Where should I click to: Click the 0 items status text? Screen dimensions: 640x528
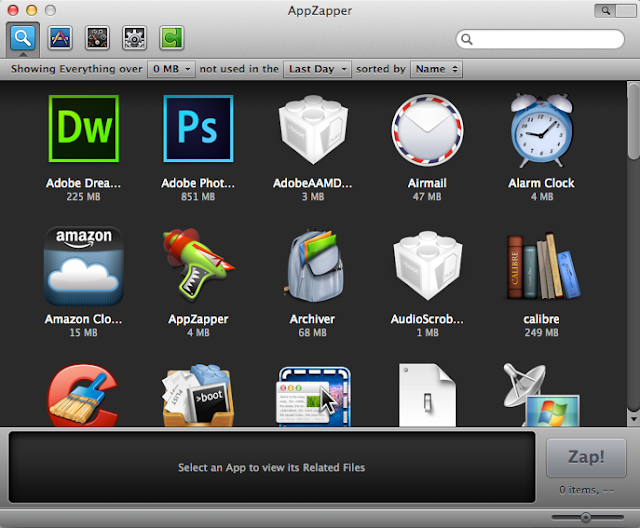point(587,490)
